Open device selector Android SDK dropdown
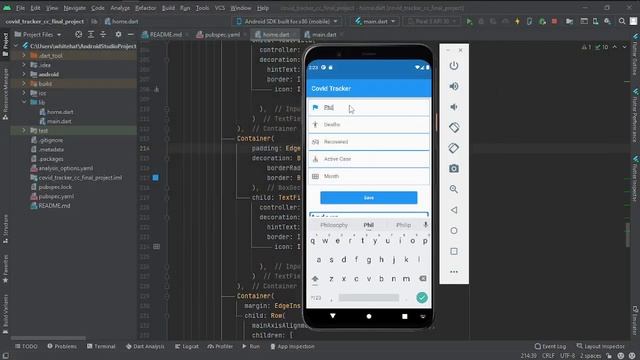Screen dimensions: 640x360 point(287,21)
